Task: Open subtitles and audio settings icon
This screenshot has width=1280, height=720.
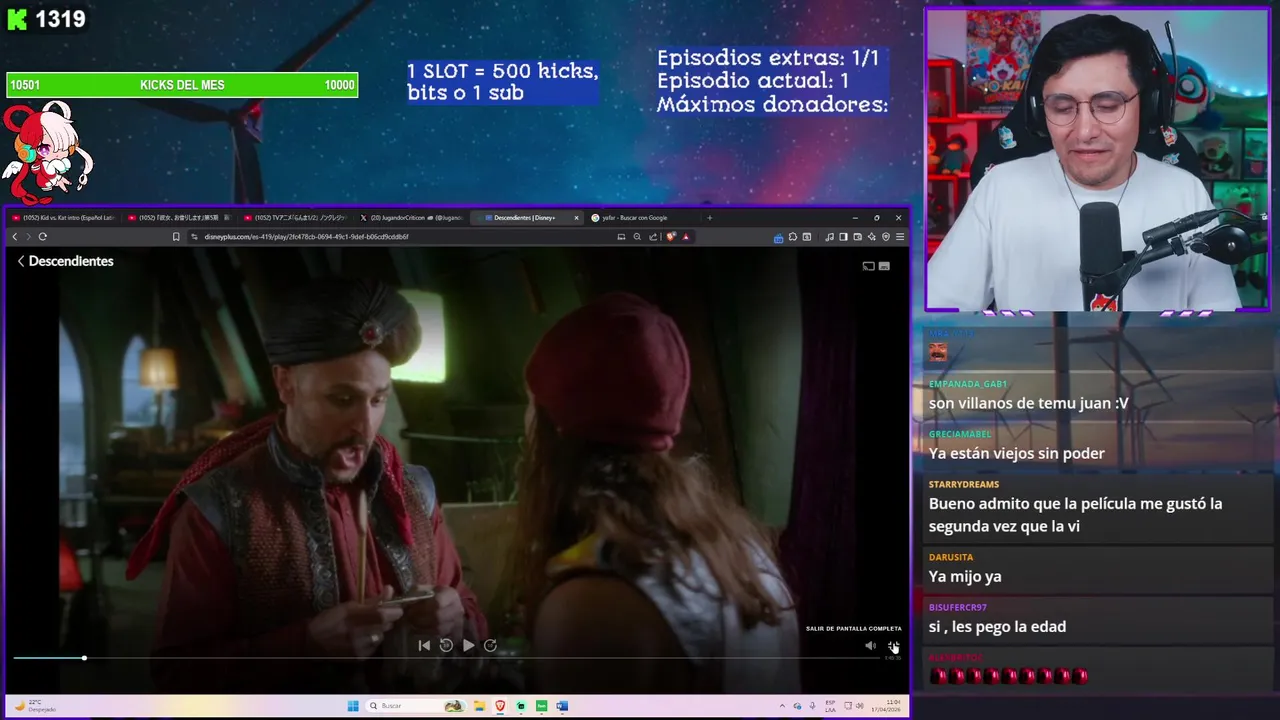Action: (884, 266)
